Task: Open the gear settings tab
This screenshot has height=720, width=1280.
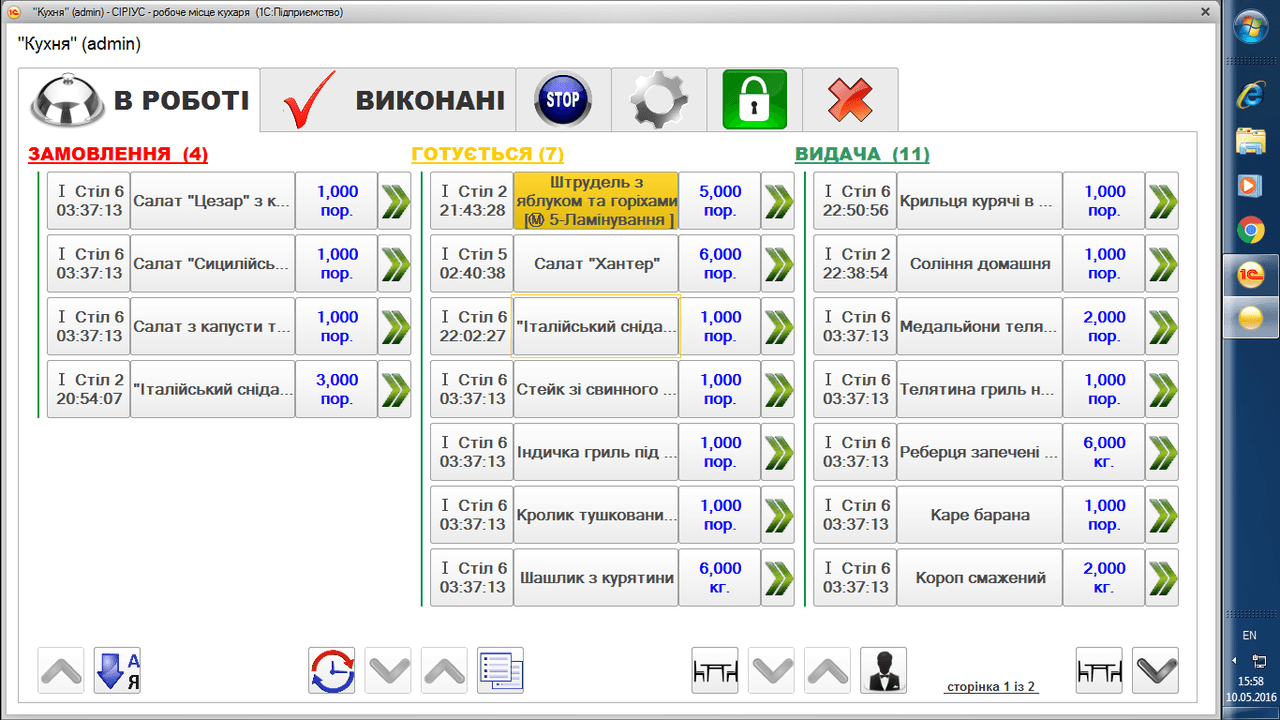Action: click(x=659, y=100)
